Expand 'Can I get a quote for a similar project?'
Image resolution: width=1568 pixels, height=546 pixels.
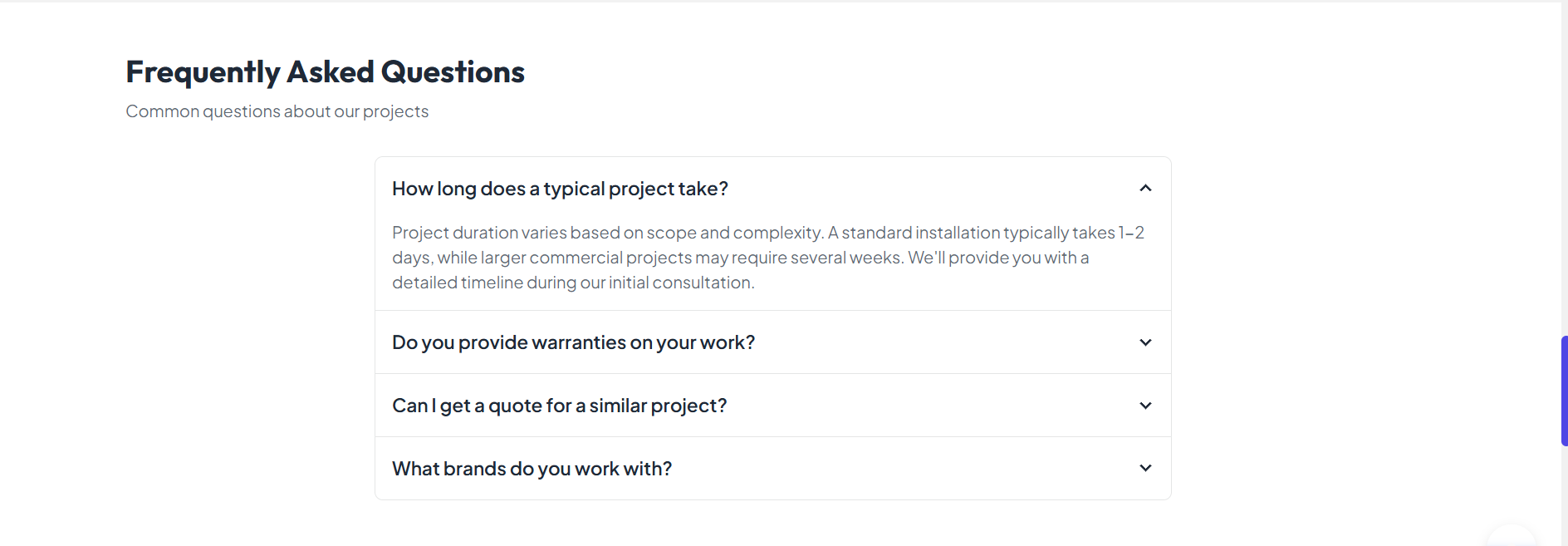(x=559, y=405)
